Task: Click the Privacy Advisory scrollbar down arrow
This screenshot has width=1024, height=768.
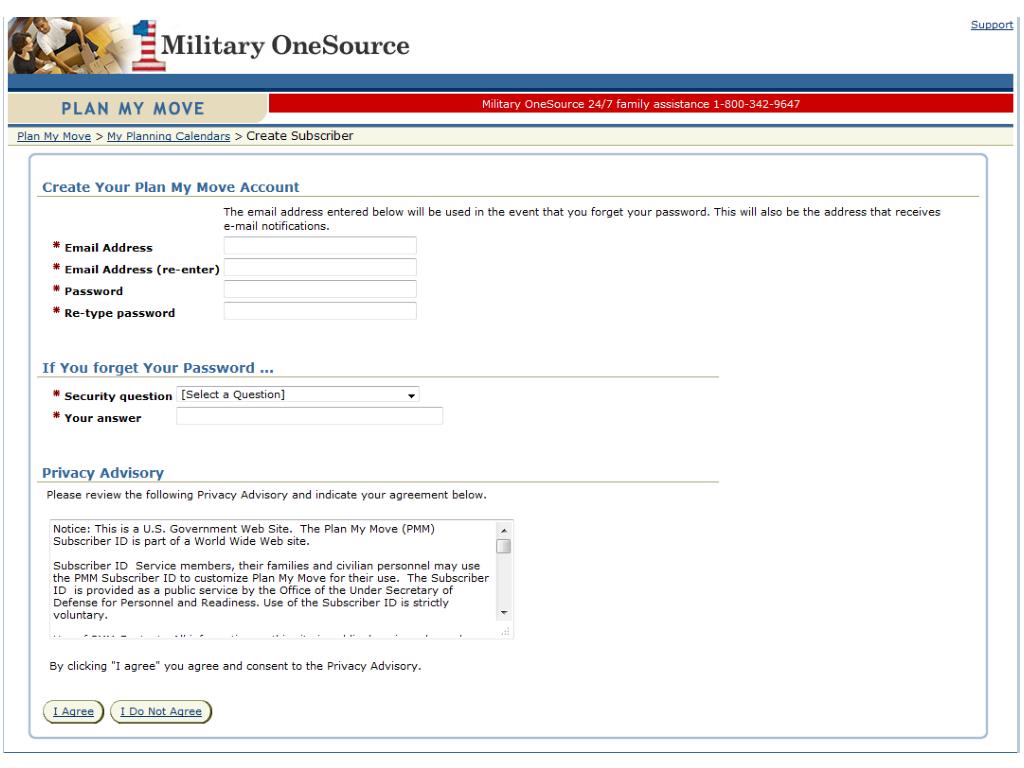Action: [504, 613]
